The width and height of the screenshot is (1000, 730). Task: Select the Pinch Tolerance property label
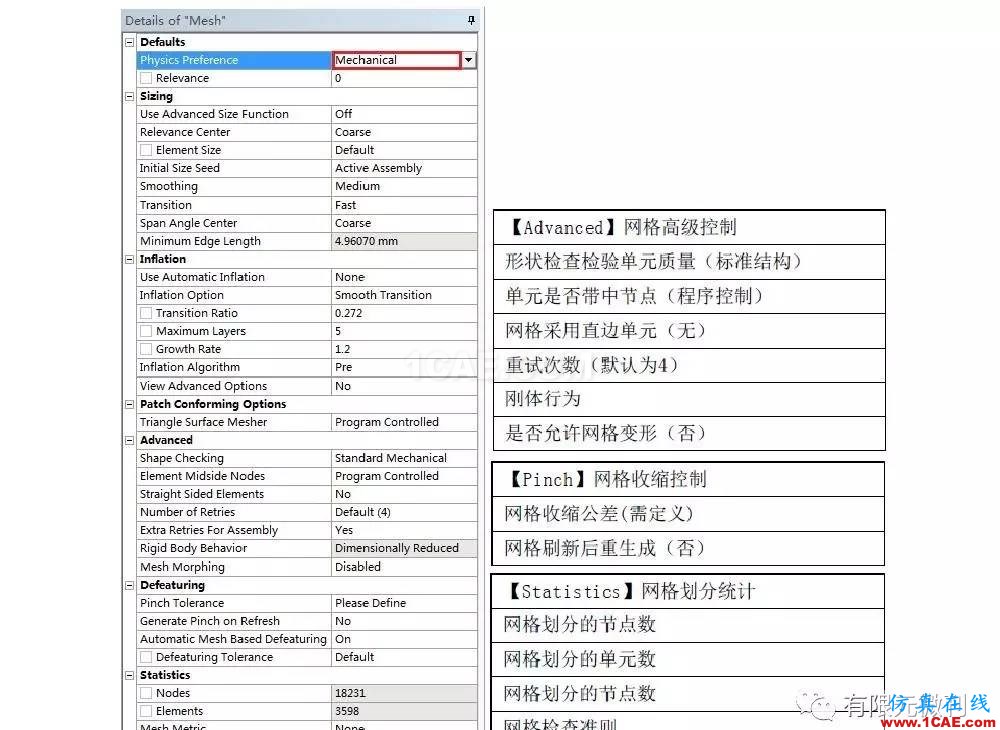click(182, 603)
